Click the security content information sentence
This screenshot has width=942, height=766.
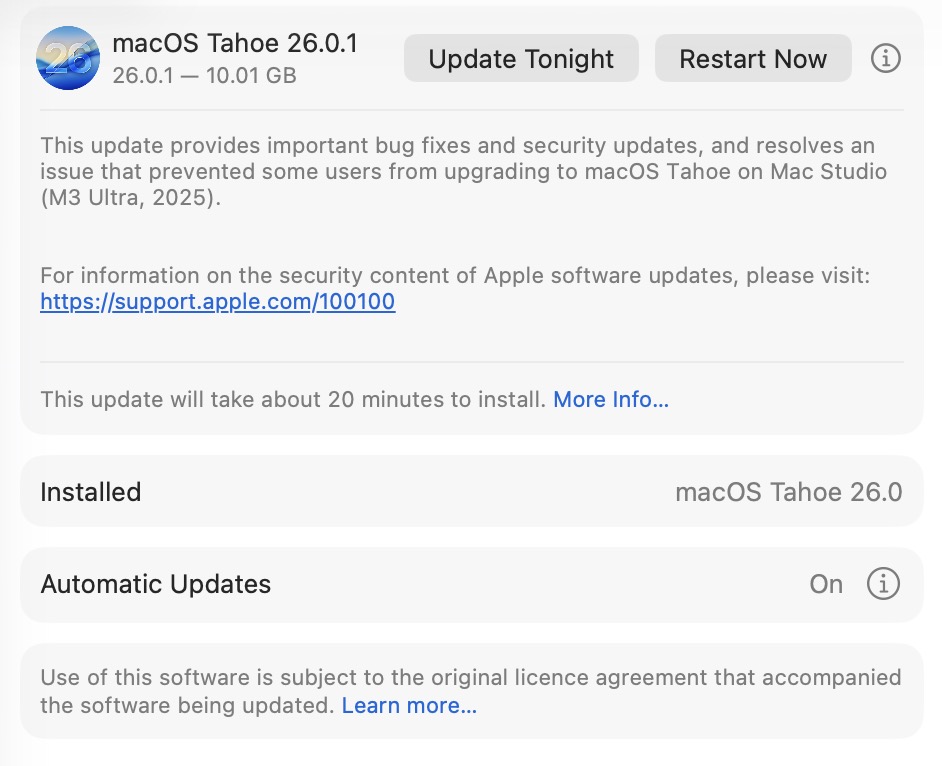pyautogui.click(x=455, y=275)
